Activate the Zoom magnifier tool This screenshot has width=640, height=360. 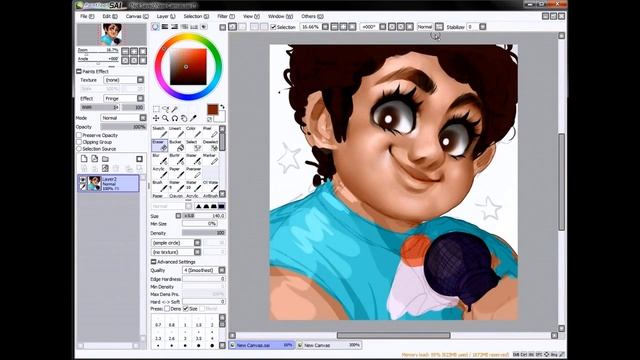click(165, 118)
